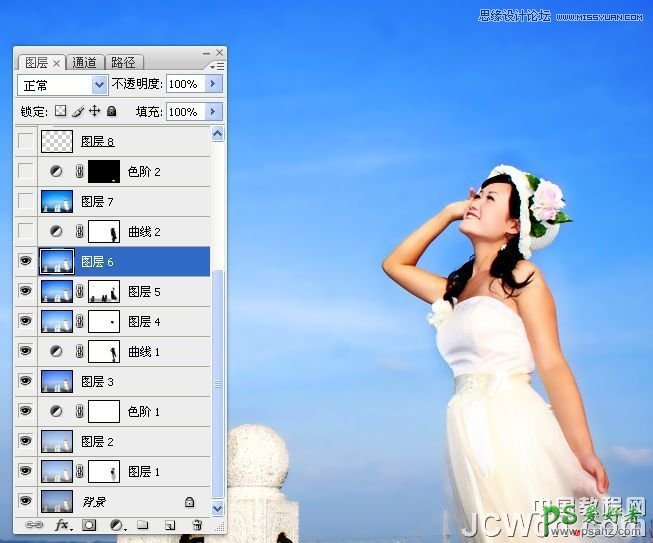The height and width of the screenshot is (543, 653).
Task: Open the 不透明度 opacity slider arrow
Action: point(213,85)
